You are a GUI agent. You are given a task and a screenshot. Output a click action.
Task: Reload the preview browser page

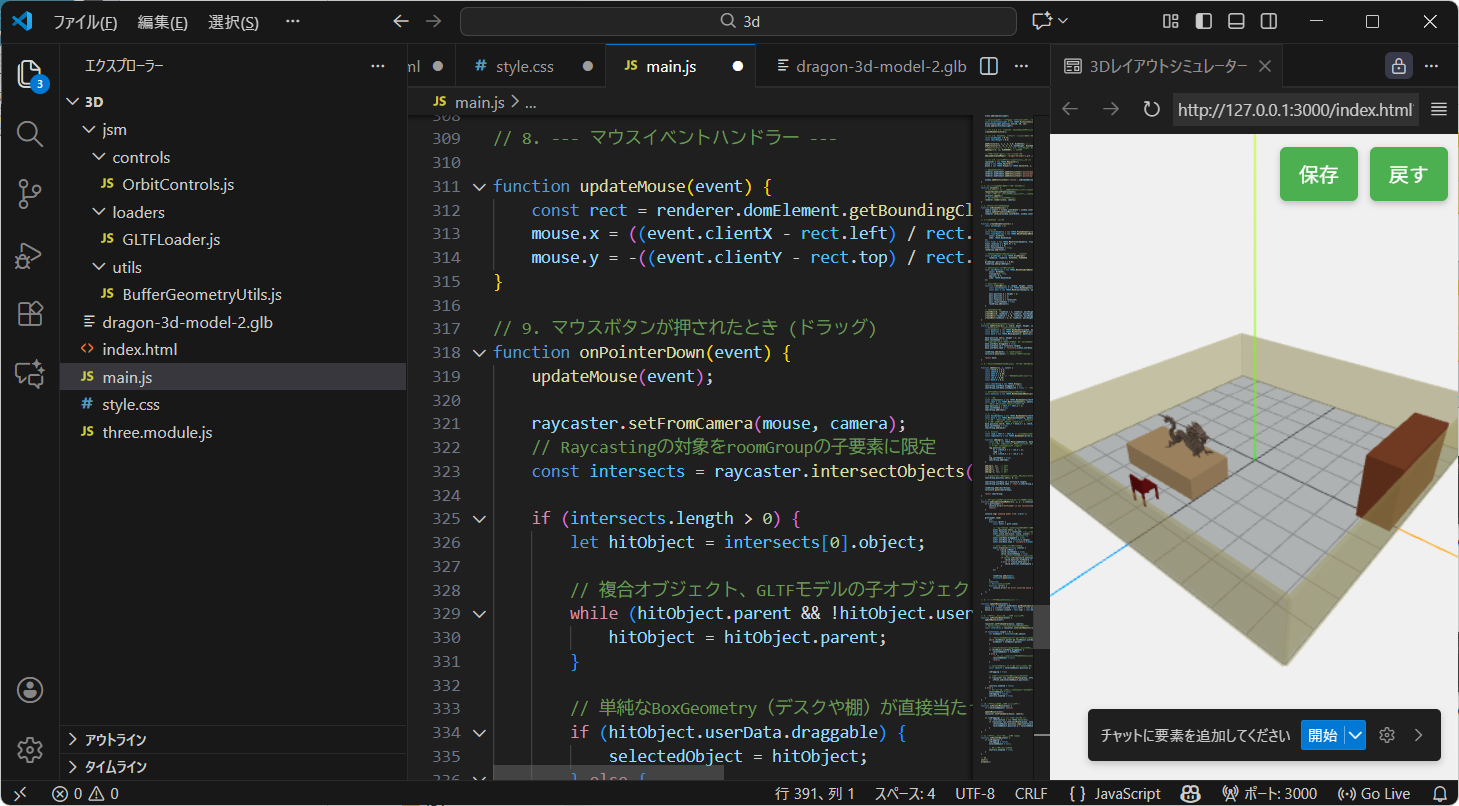[x=1151, y=110]
